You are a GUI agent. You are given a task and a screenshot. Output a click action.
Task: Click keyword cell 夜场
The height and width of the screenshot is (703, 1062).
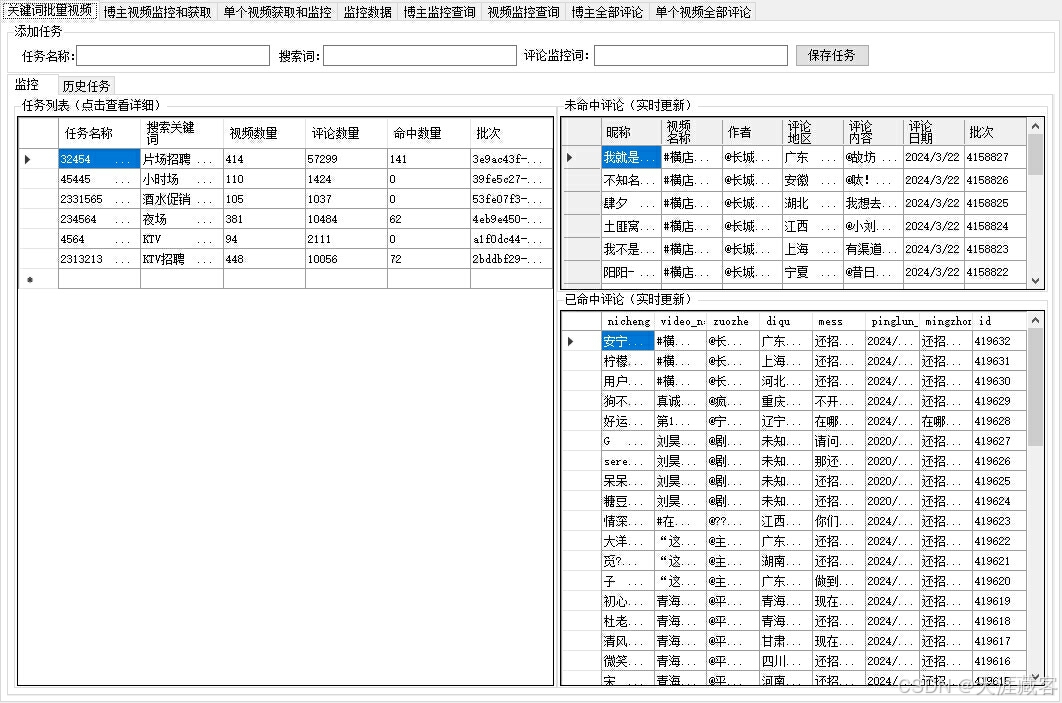point(182,219)
